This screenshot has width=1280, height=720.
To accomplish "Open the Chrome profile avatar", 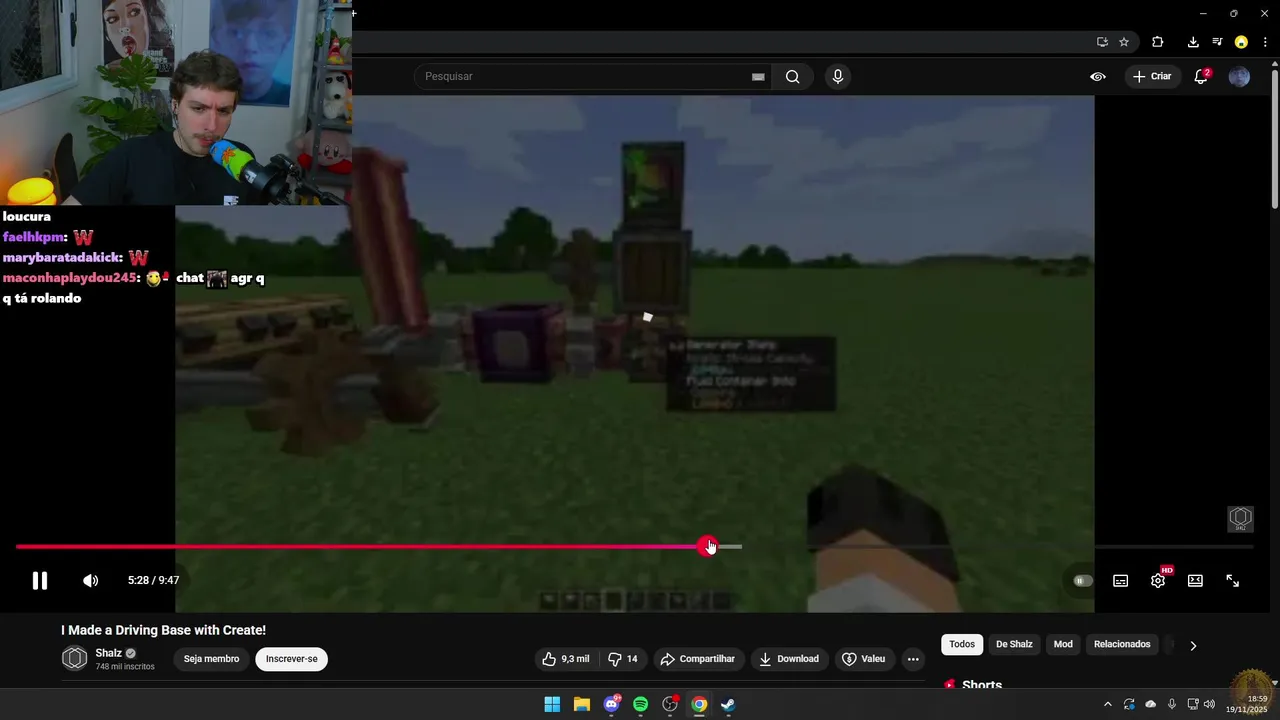I will point(1241,42).
